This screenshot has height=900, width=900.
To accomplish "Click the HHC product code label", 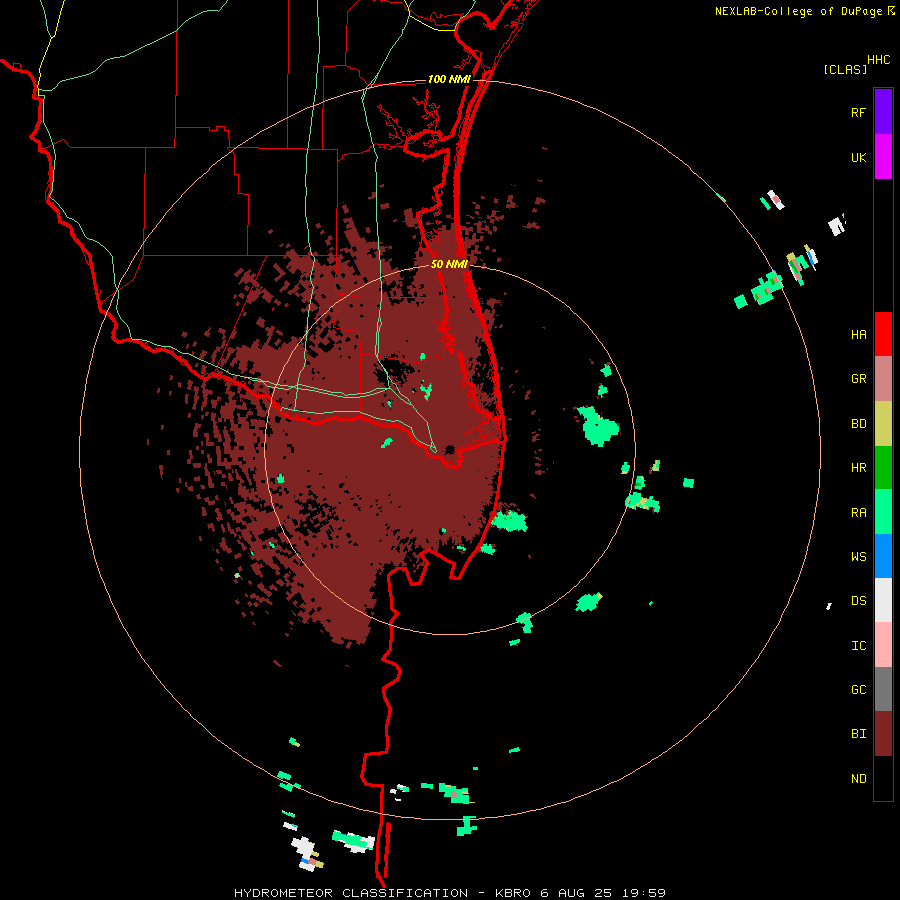I will point(879,60).
